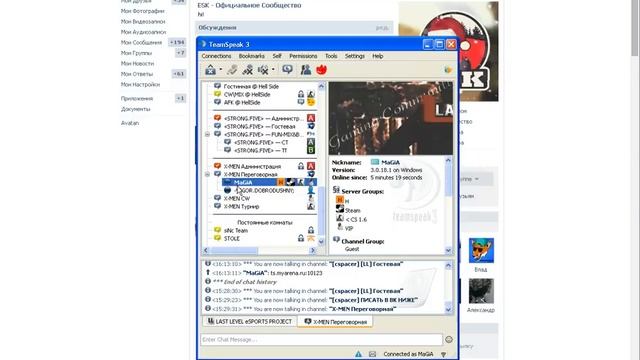Open the Settings menu
This screenshot has height=360, width=640.
click(x=355, y=56)
